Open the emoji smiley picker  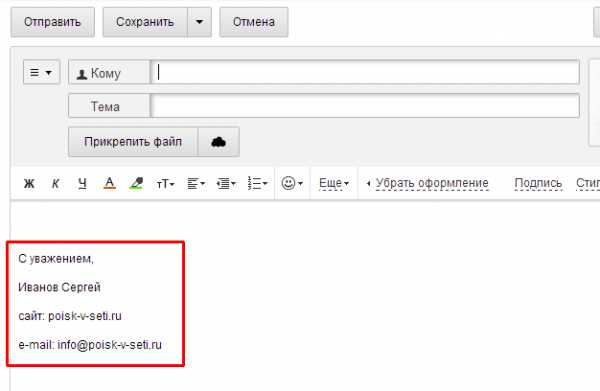pyautogui.click(x=292, y=183)
